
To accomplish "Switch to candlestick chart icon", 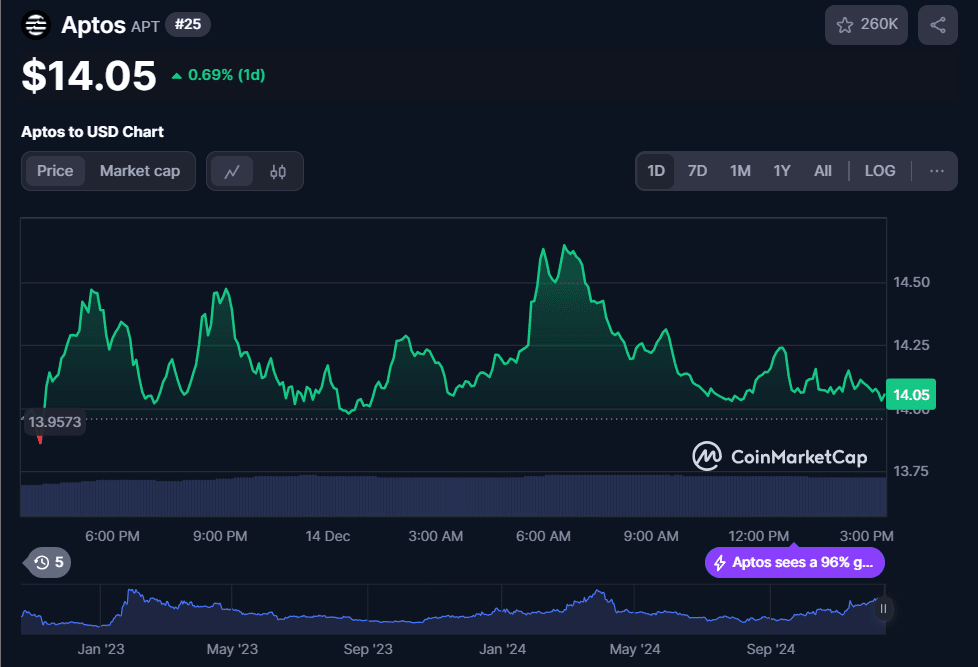I will point(278,171).
